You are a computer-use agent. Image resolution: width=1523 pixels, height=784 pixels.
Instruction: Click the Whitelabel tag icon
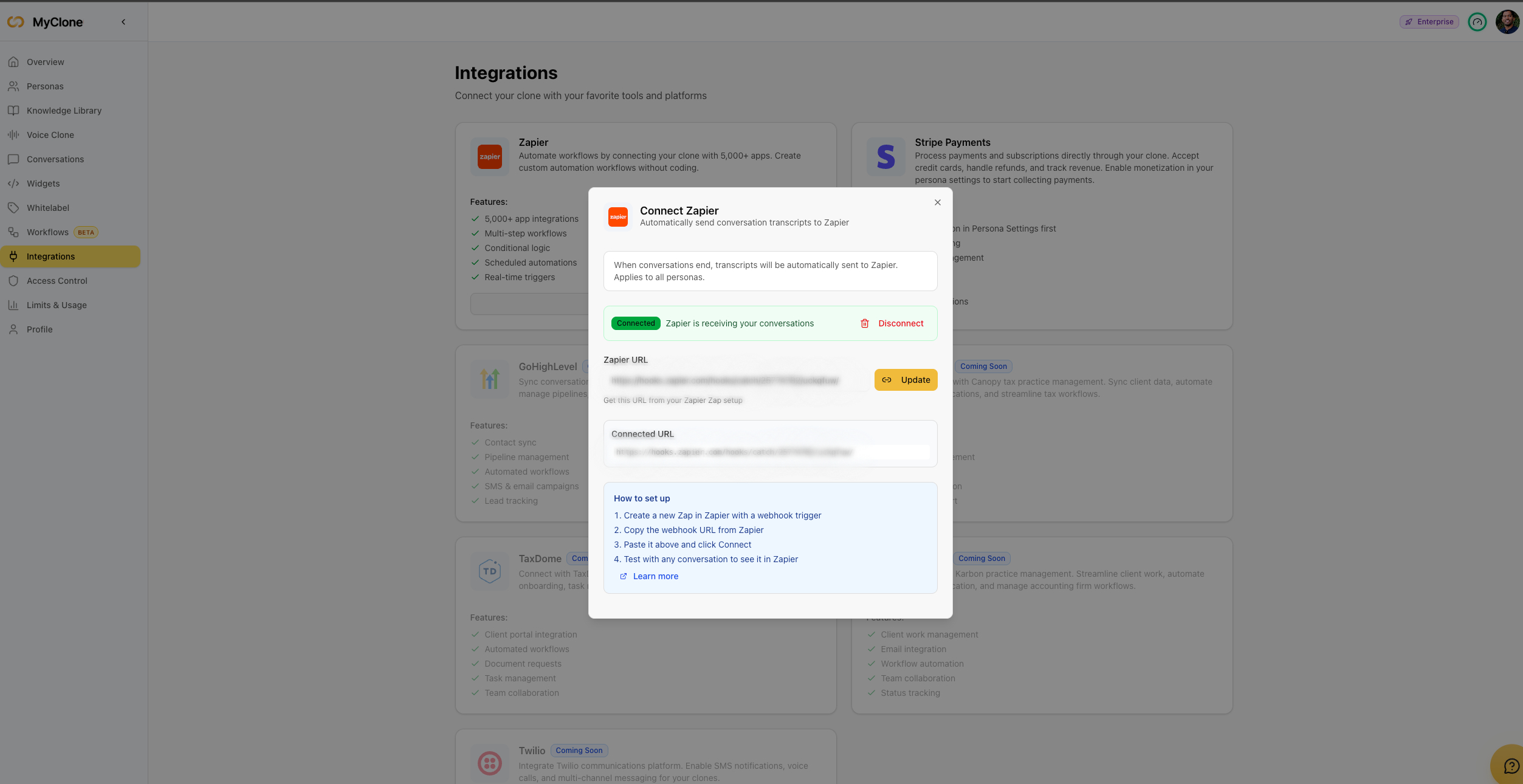pos(14,207)
